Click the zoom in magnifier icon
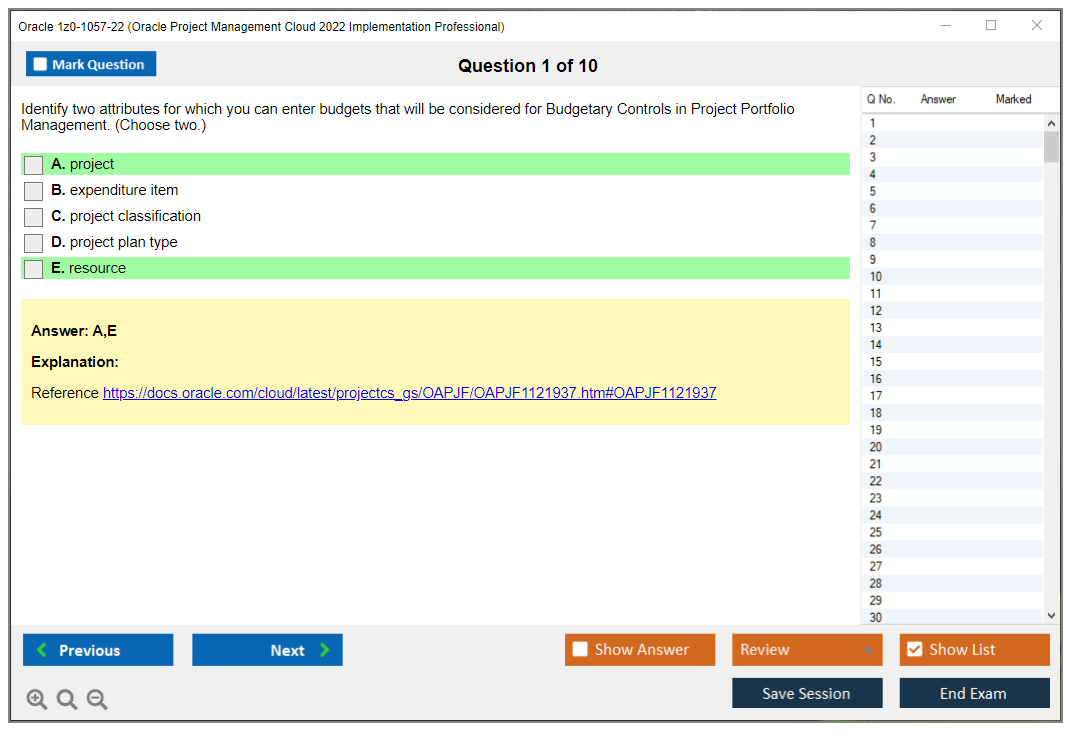The width and height of the screenshot is (1075, 735). pos(36,699)
